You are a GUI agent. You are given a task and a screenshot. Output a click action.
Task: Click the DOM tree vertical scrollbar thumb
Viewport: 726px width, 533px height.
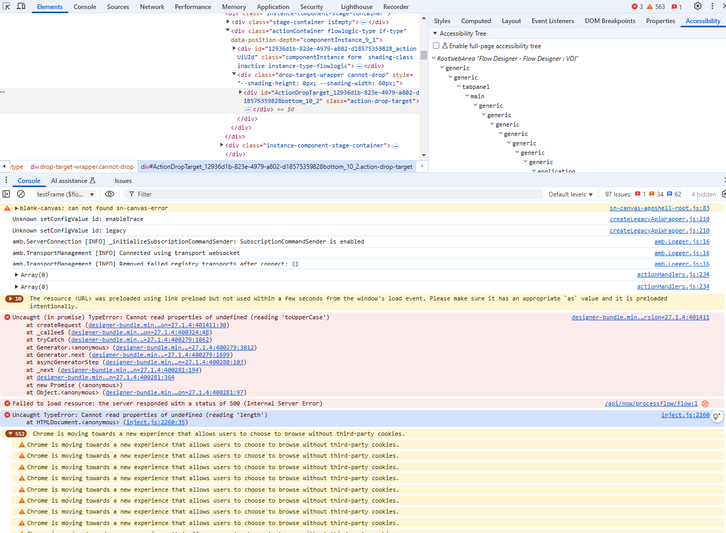pos(424,55)
